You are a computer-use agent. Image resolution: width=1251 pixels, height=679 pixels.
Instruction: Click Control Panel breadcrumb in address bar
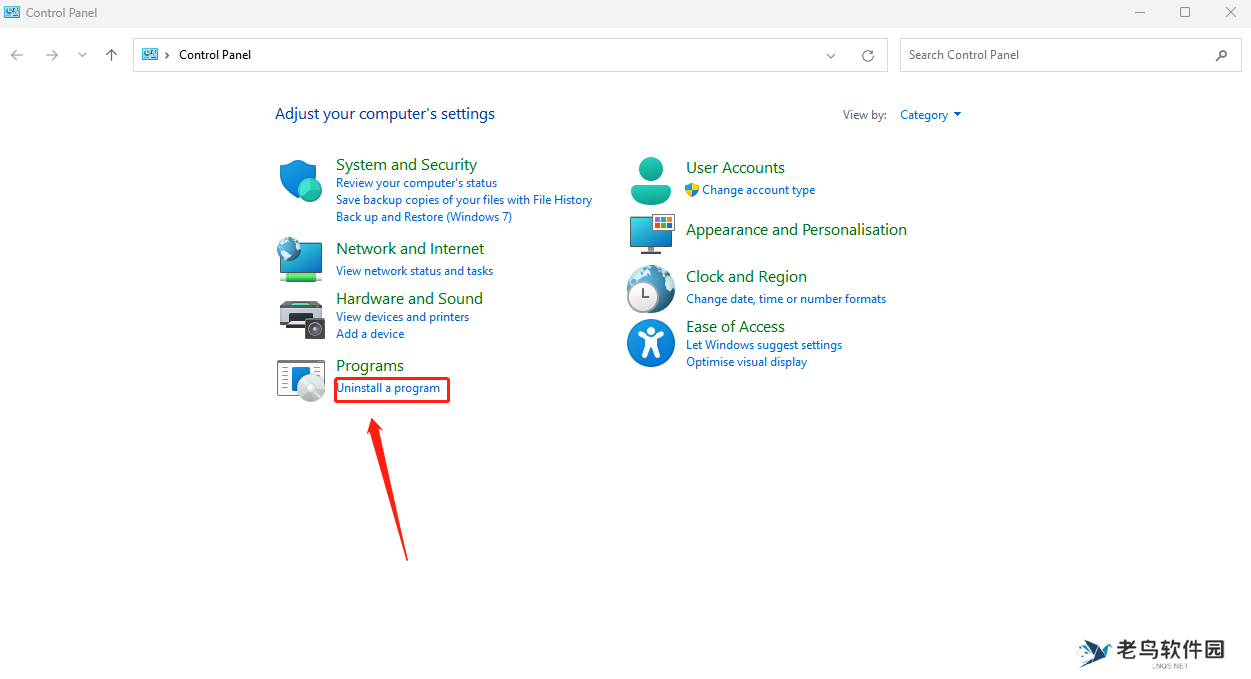click(x=215, y=55)
